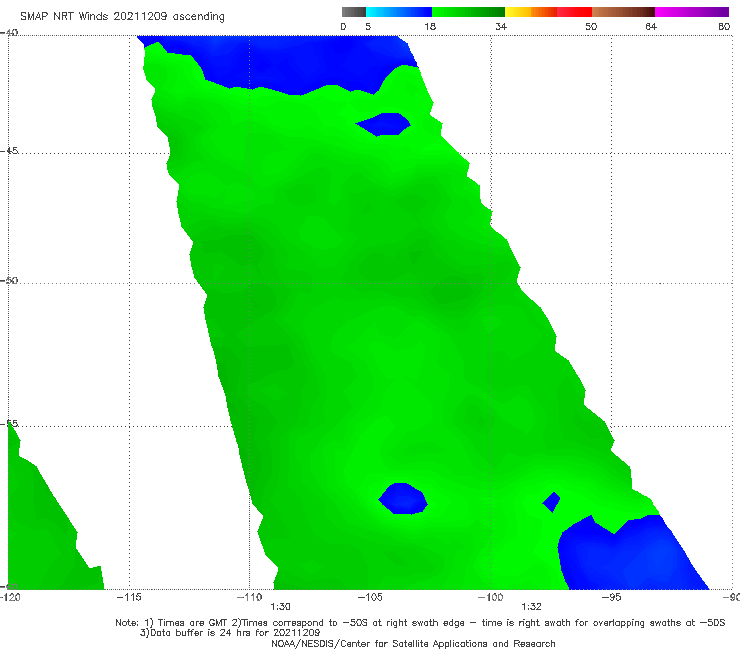Image resolution: width=740 pixels, height=650 pixels.
Task: Click the NOAA/NESDIS credit line
Action: click(x=413, y=644)
